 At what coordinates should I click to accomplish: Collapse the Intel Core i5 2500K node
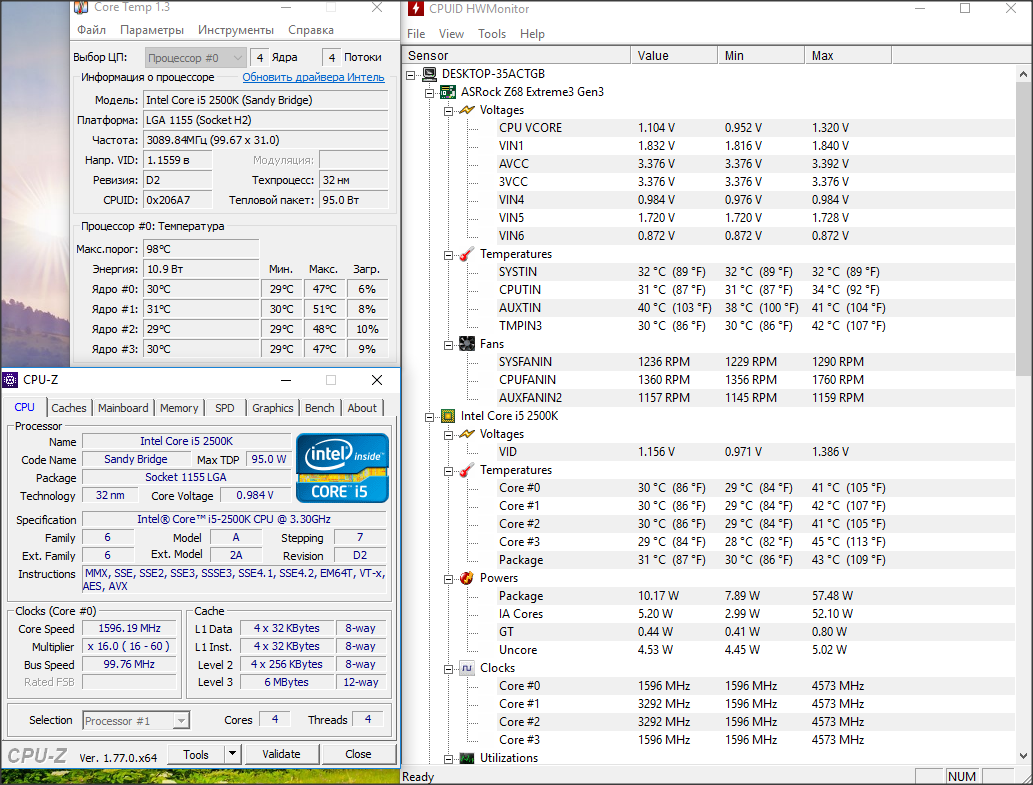coord(430,417)
